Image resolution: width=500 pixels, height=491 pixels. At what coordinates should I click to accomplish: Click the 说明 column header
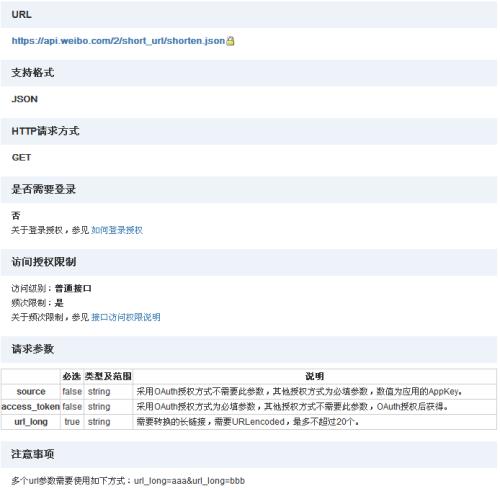[x=314, y=376]
